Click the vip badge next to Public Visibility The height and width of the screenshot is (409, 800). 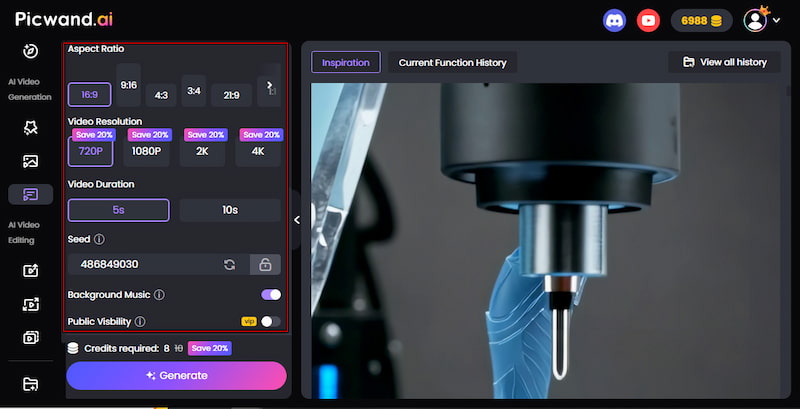249,322
